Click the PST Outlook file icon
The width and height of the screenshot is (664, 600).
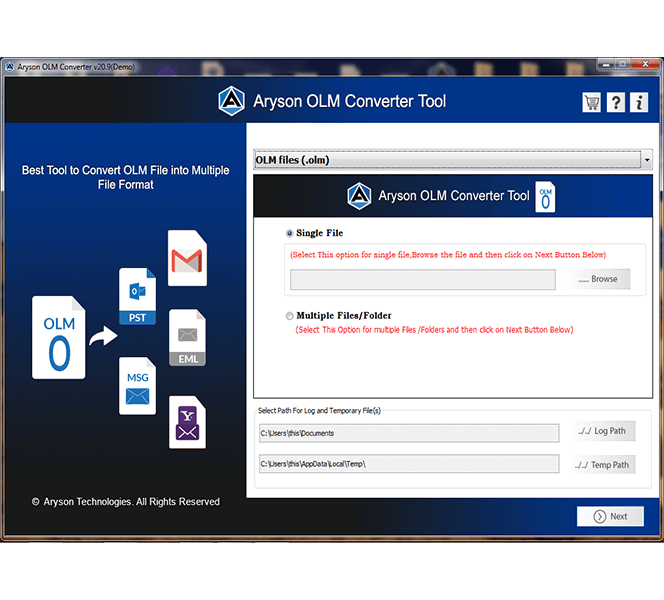pos(137,296)
